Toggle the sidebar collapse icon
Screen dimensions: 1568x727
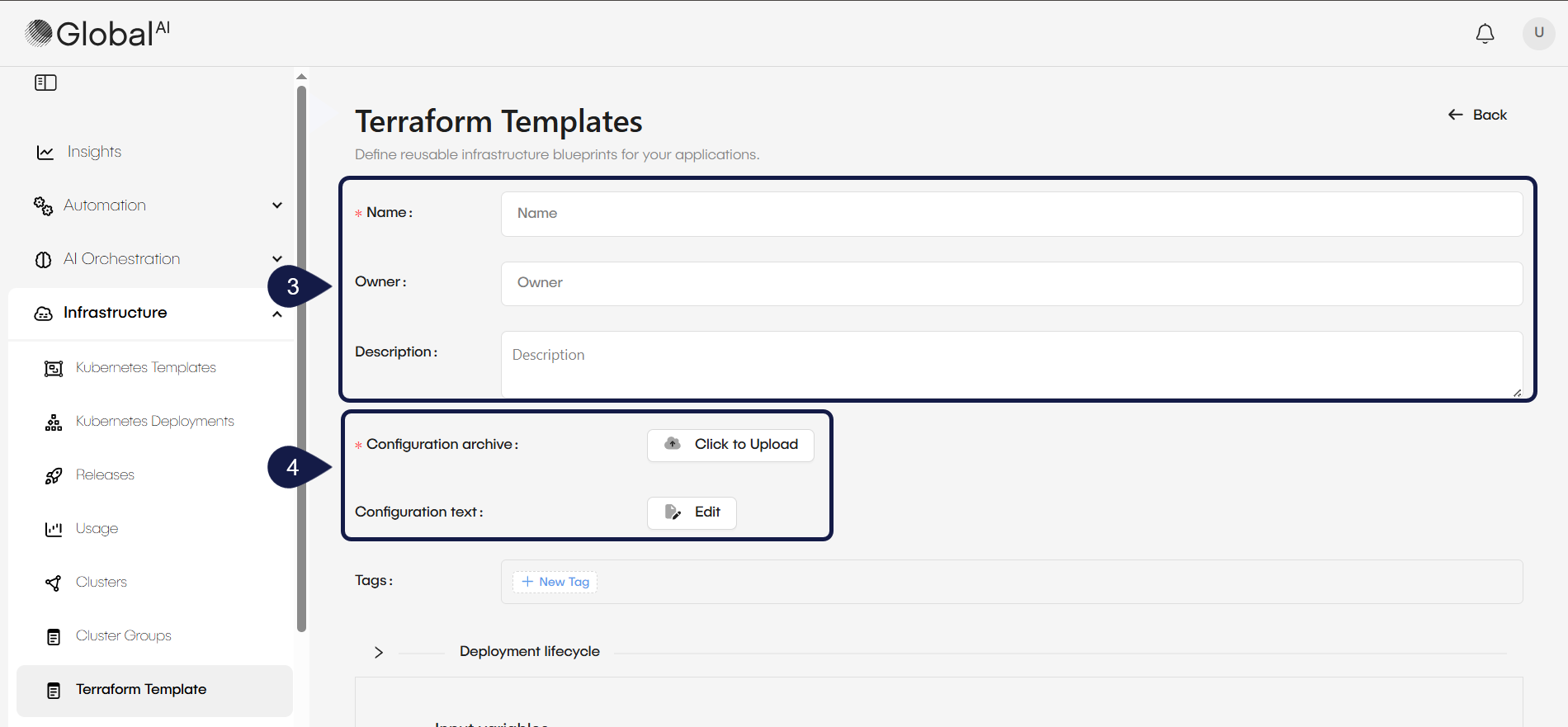[45, 83]
